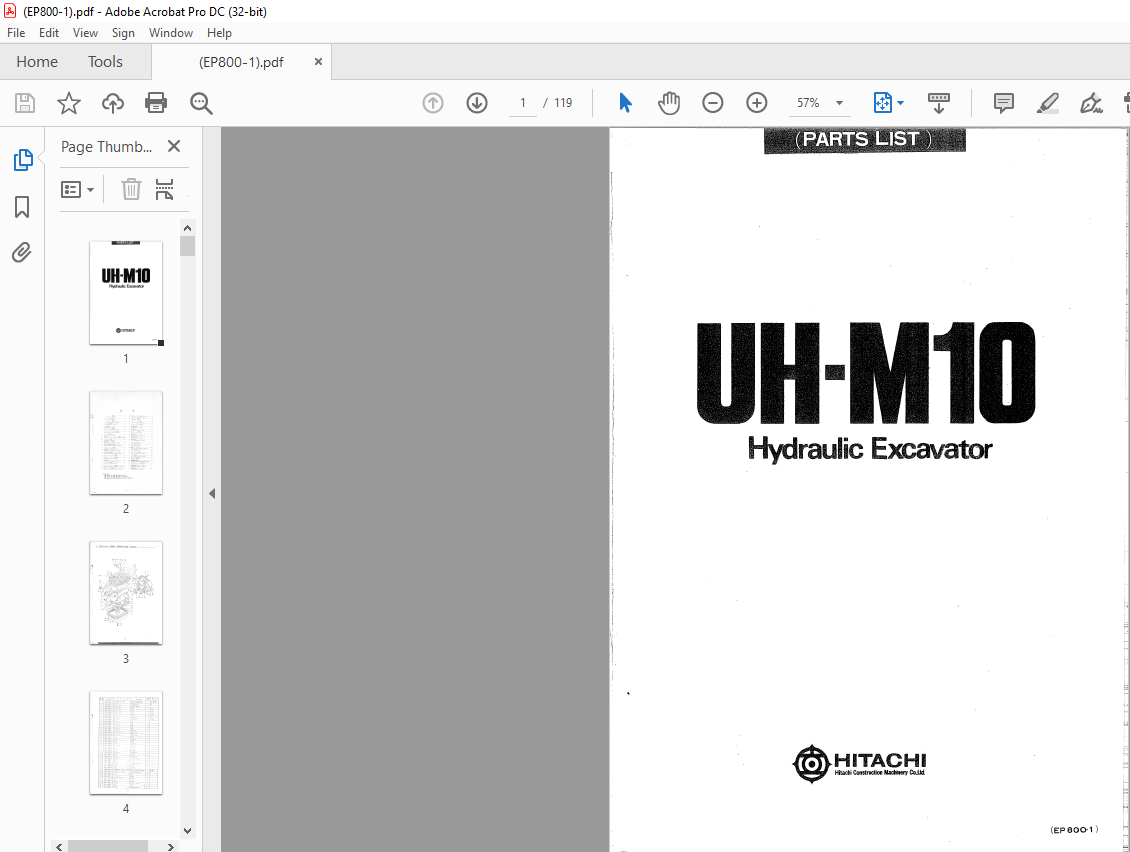Click the 'Page Thumb...' panel title
This screenshot has height=852, width=1130.
tap(107, 147)
